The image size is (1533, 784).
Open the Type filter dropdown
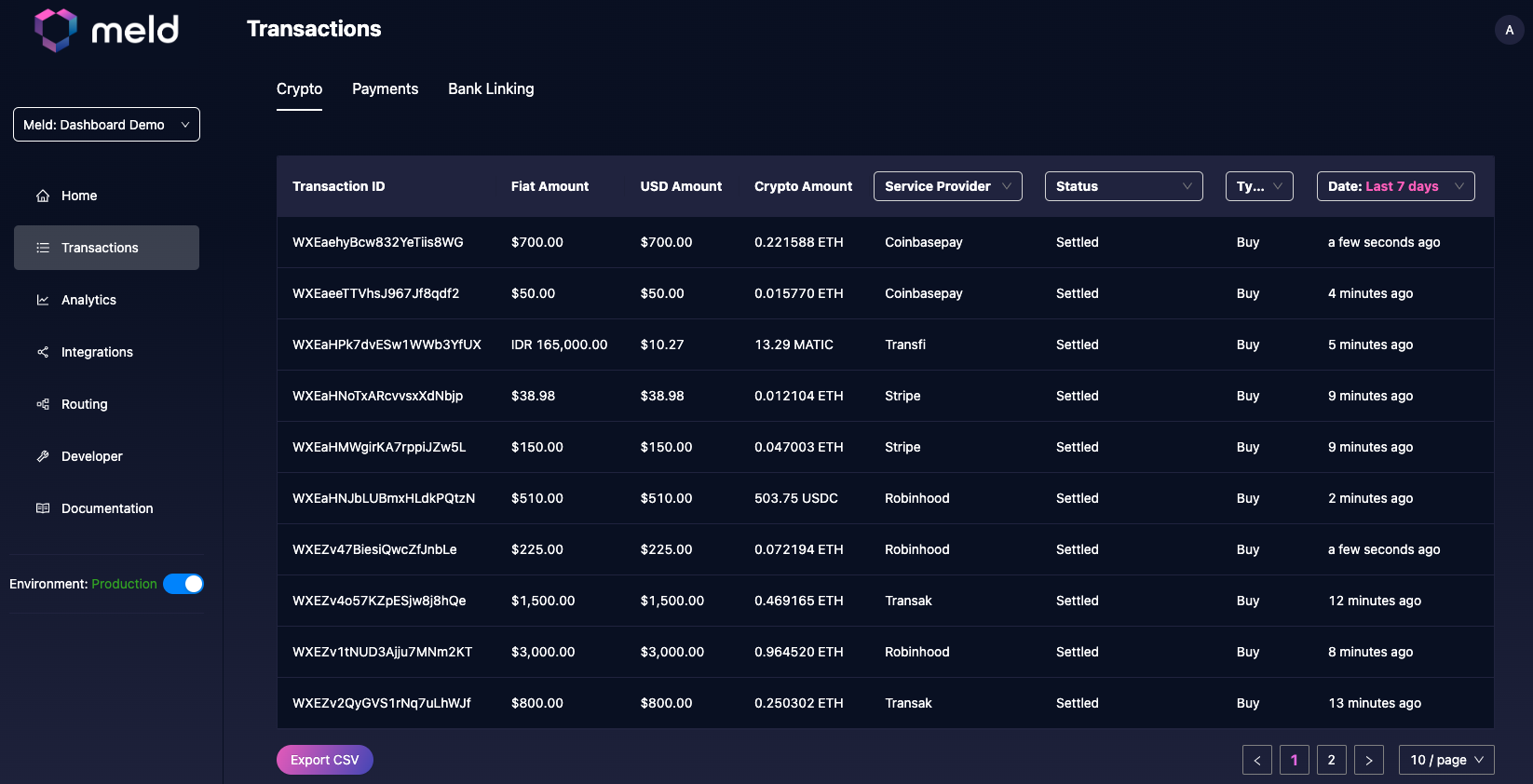tap(1259, 186)
